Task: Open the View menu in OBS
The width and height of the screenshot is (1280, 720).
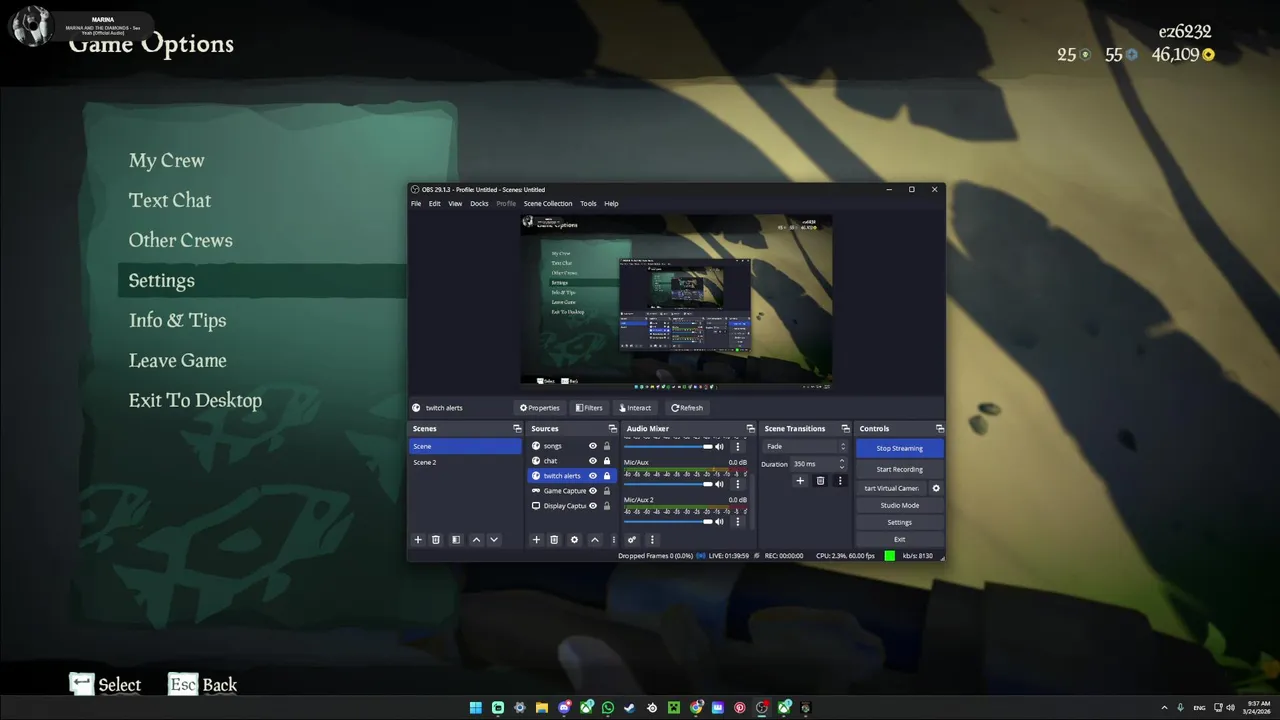Action: 455,204
